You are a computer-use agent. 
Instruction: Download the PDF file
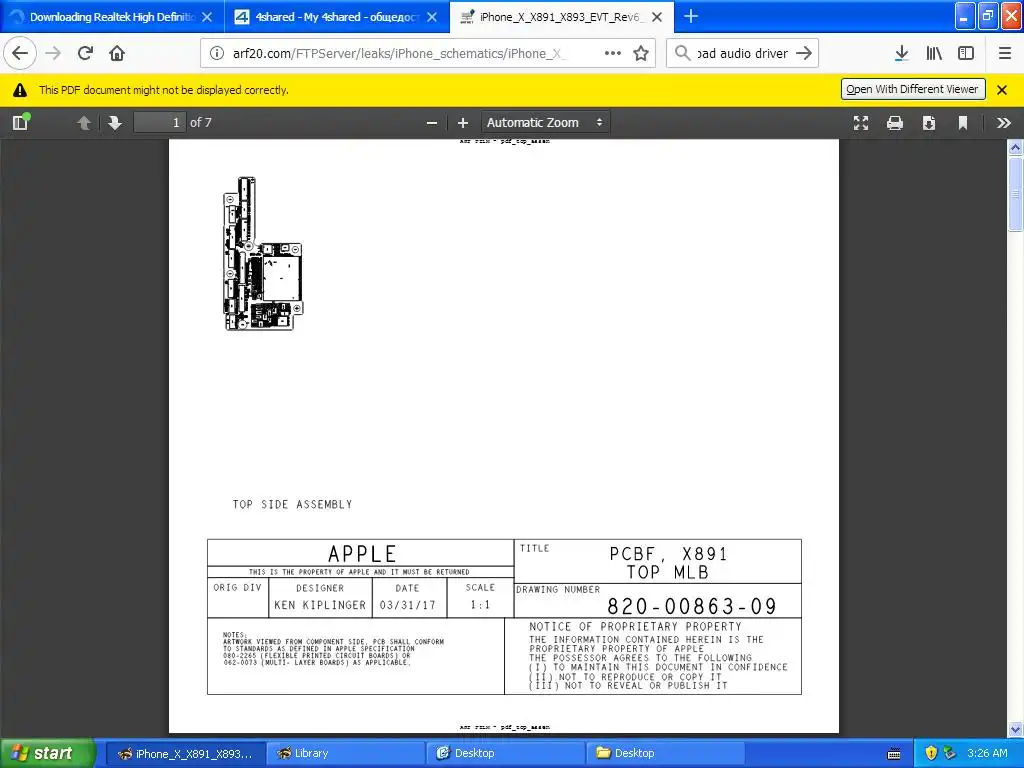(929, 123)
